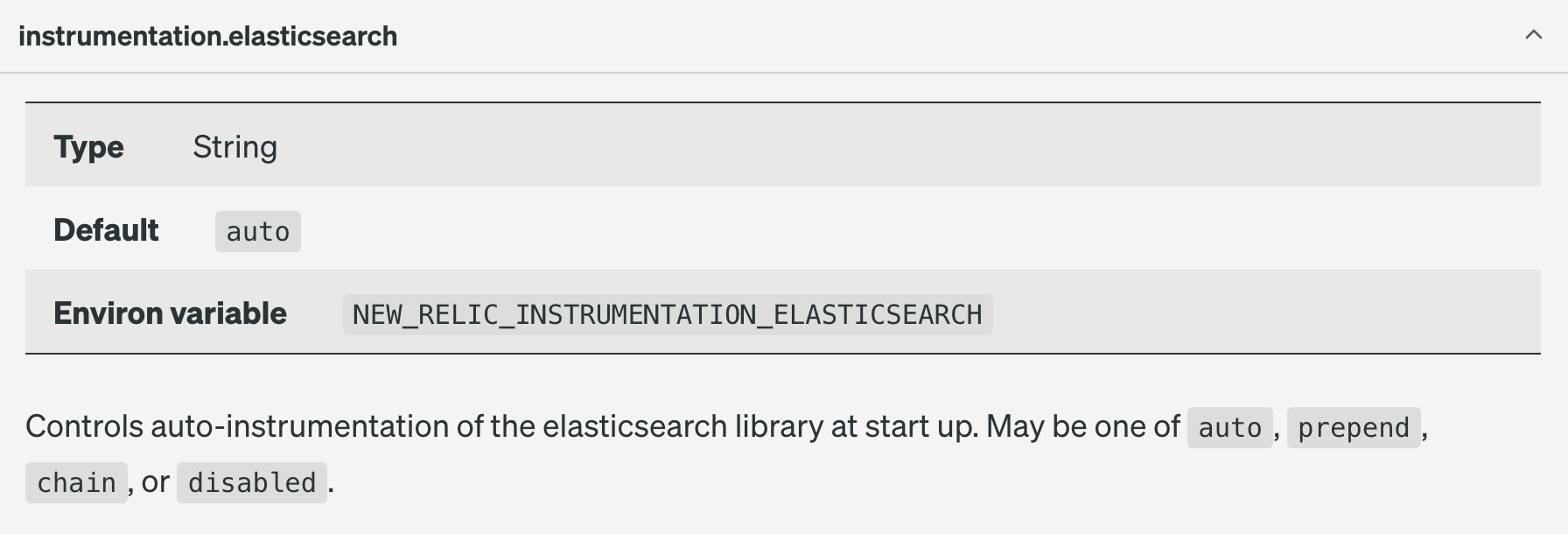Select the String type value

pos(235,146)
